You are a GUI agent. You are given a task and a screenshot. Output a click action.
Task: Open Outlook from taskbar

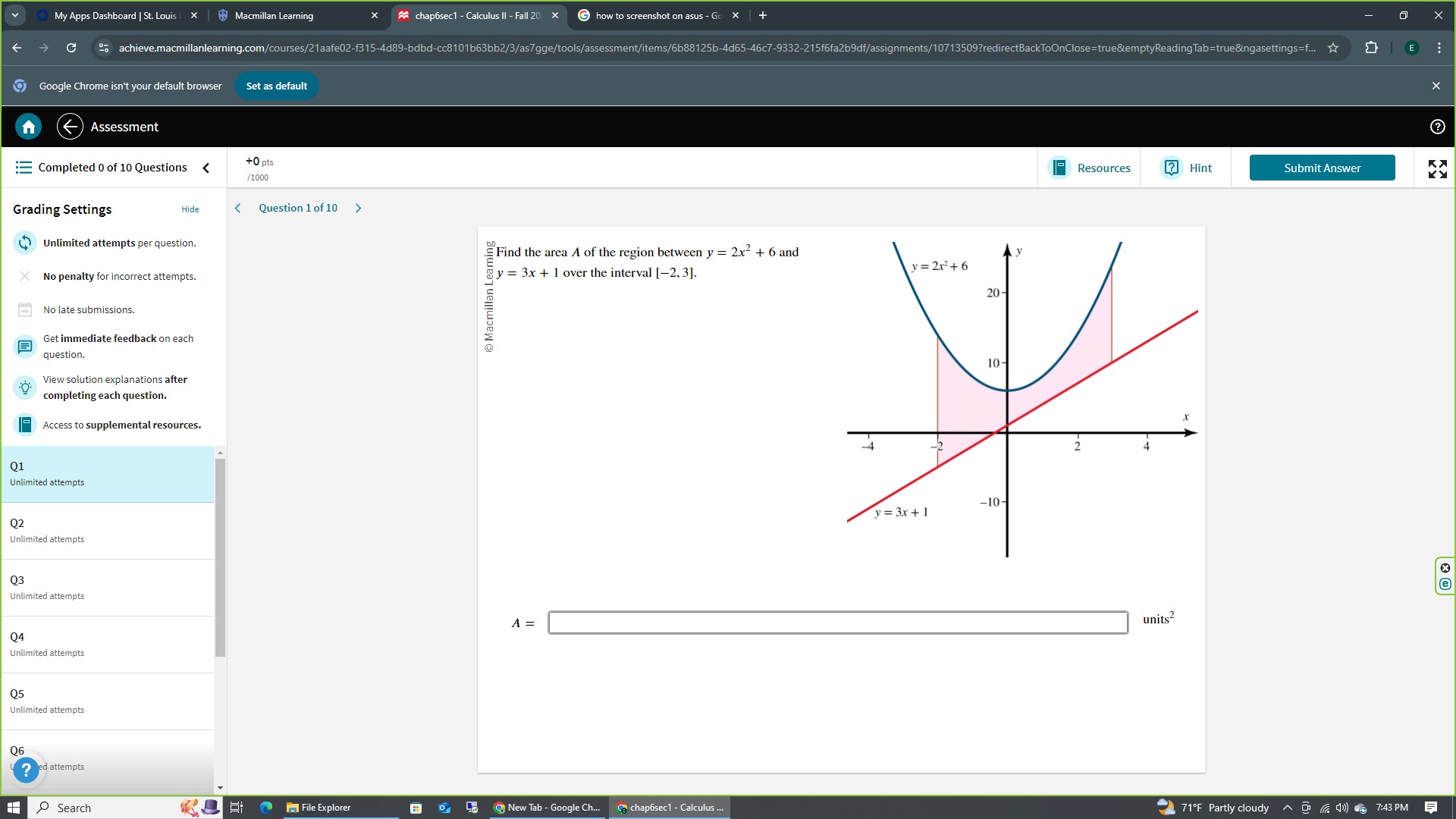444,808
